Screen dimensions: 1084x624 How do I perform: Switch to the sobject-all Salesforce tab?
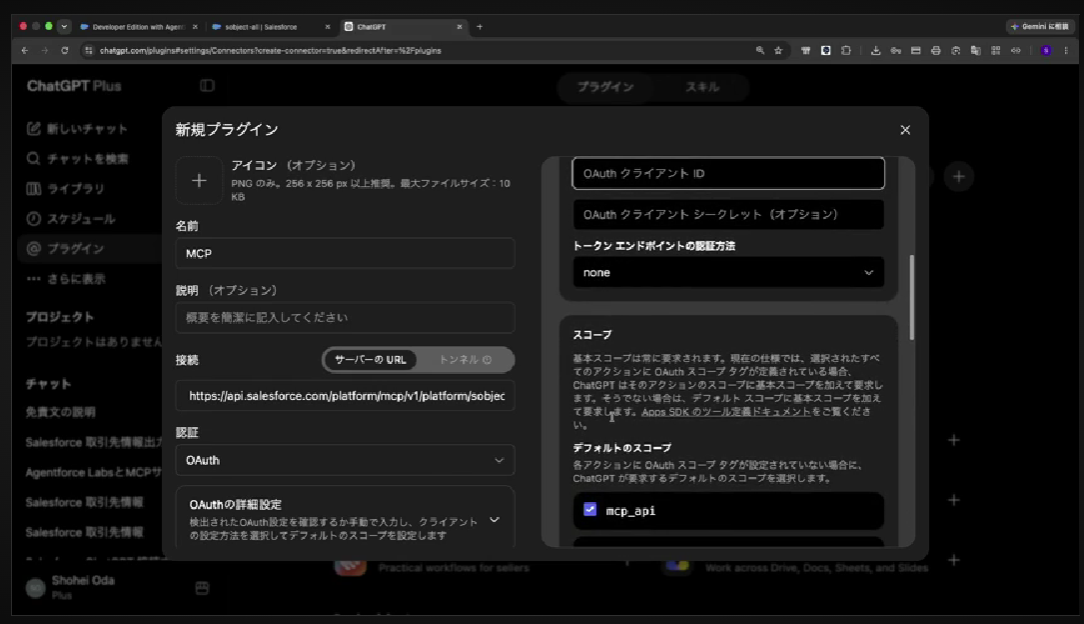point(261,27)
